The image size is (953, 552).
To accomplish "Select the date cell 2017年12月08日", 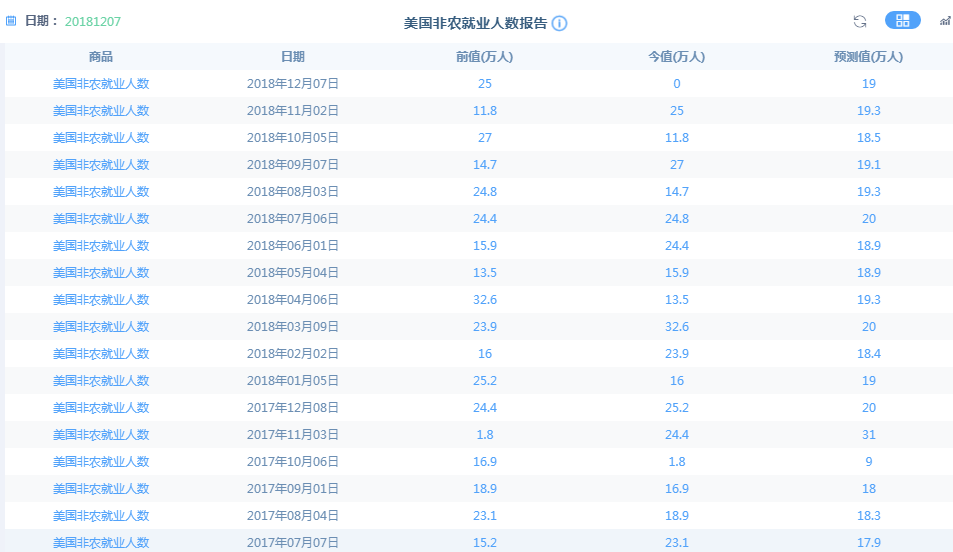I will pos(293,408).
